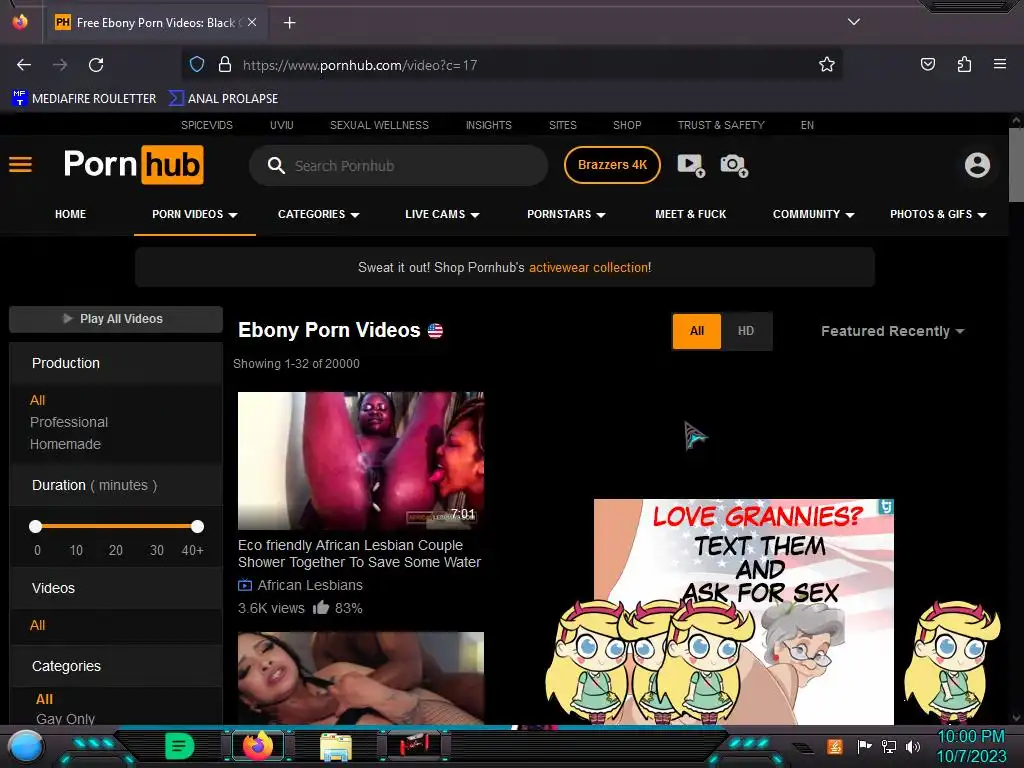Viewport: 1024px width, 768px height.
Task: Reload the current page
Action: [96, 65]
